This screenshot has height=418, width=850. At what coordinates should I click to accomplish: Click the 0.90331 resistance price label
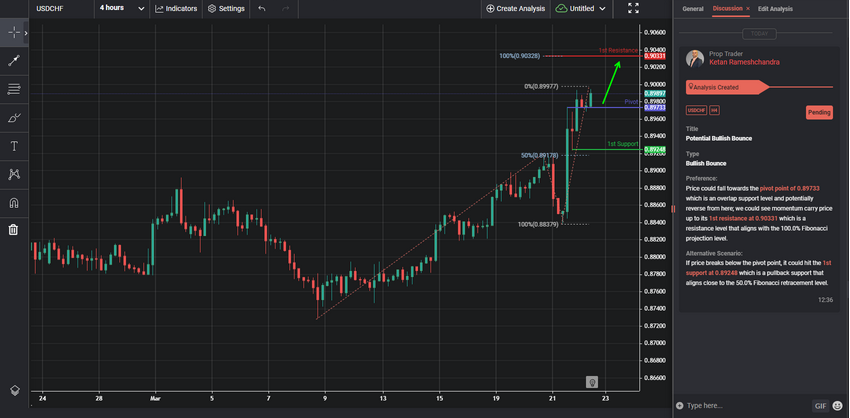pos(655,56)
